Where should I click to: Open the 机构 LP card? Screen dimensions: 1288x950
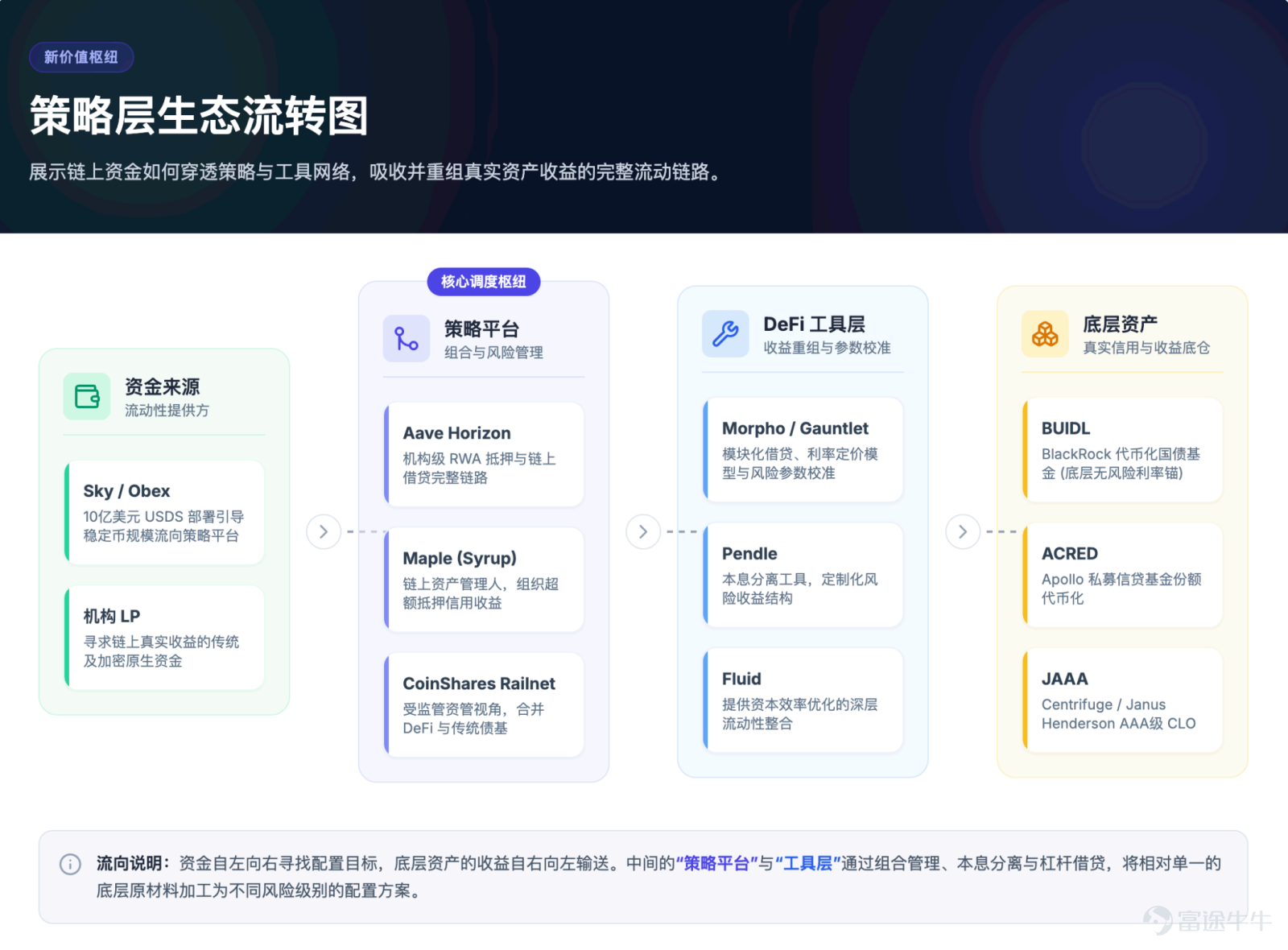[x=164, y=638]
